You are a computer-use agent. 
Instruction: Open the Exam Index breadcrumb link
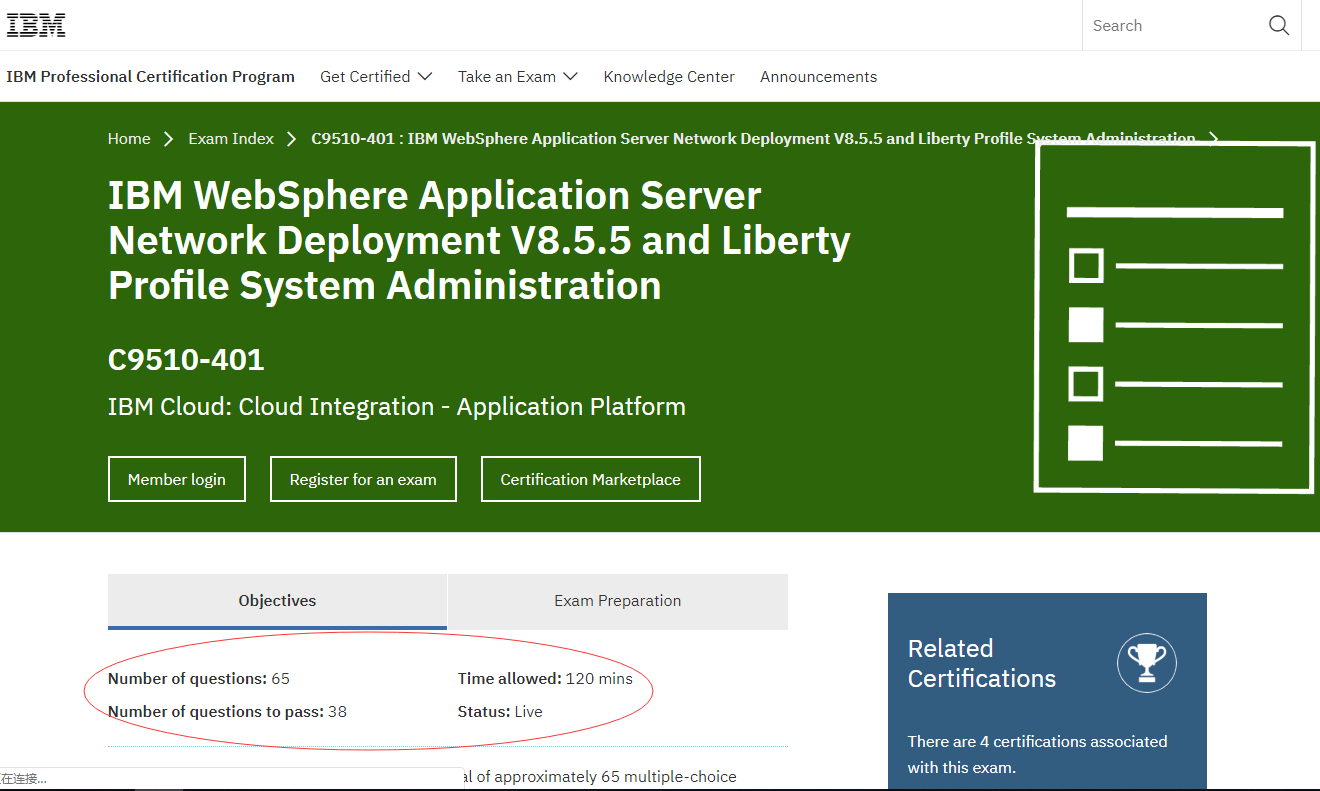click(231, 139)
